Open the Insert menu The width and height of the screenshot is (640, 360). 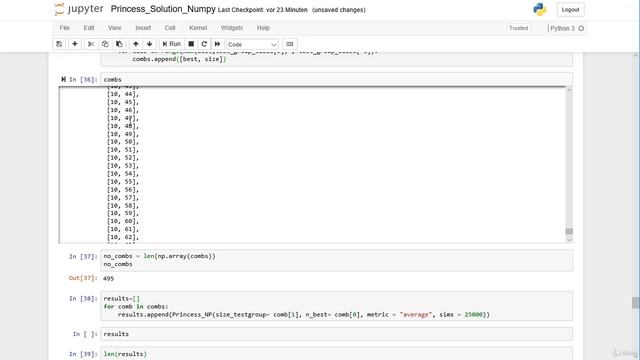(143, 28)
